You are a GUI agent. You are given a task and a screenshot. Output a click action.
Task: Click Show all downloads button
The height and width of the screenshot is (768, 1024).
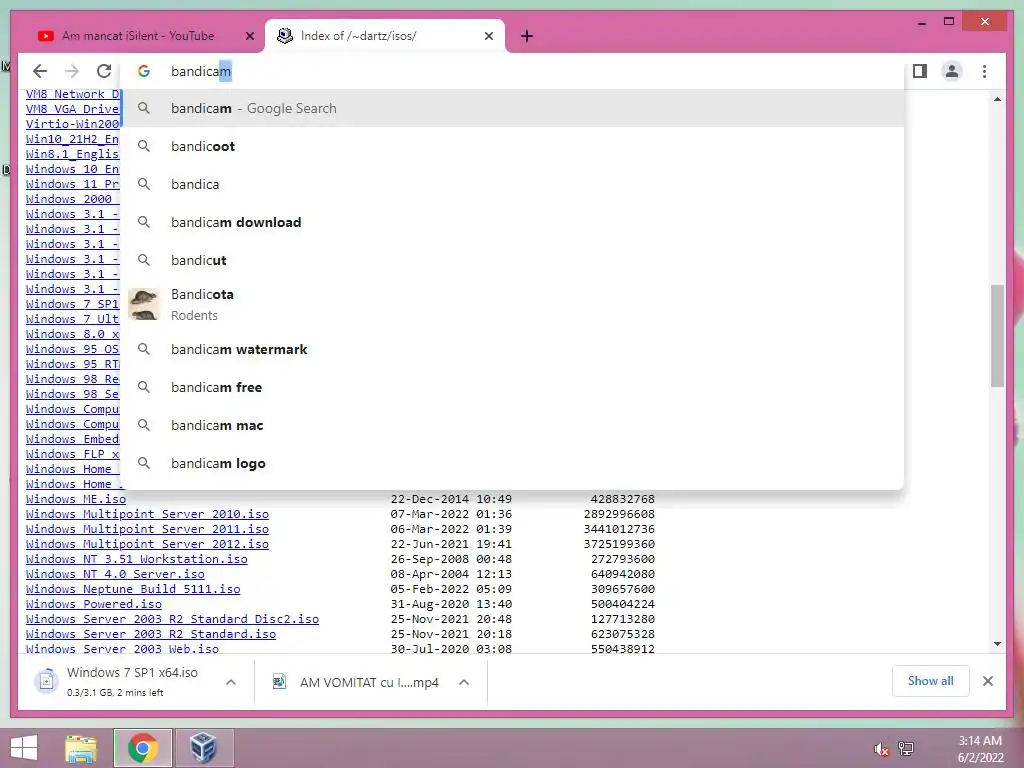coord(930,681)
